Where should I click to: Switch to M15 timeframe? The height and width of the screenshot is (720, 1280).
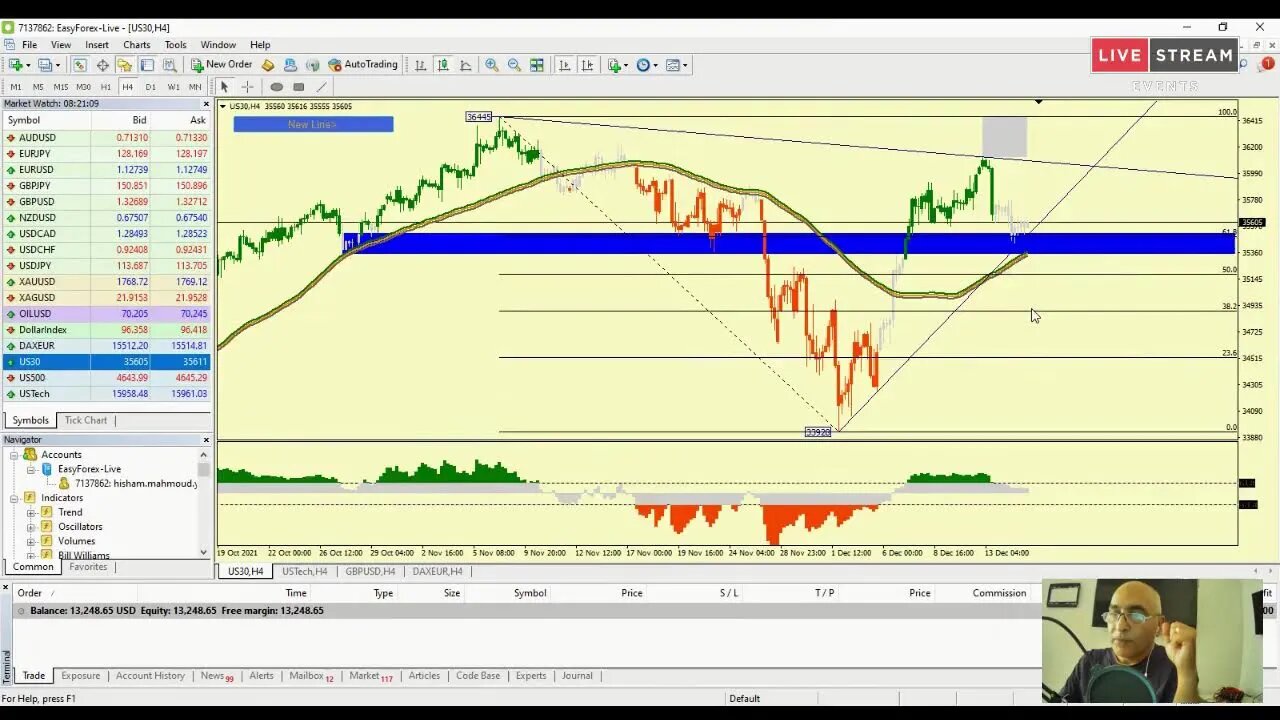click(x=60, y=87)
